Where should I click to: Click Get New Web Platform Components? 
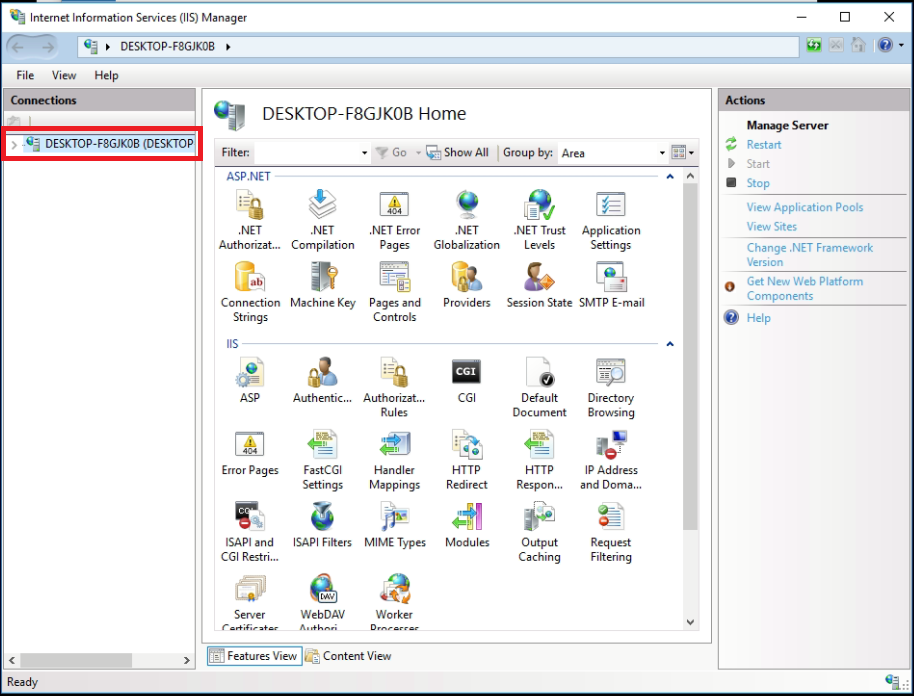tap(804, 289)
